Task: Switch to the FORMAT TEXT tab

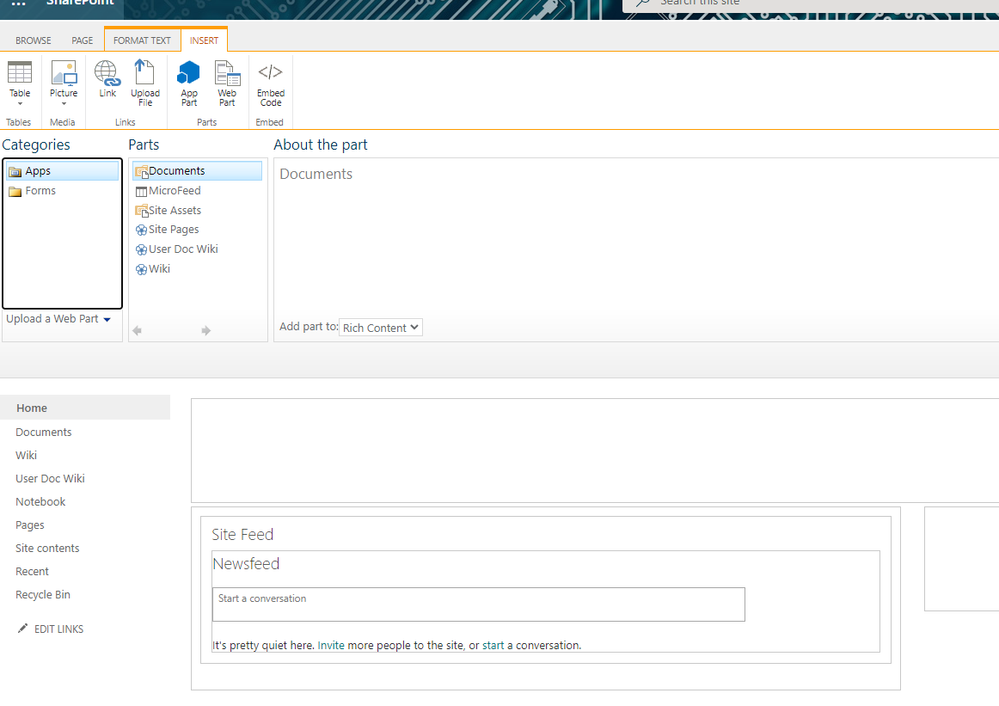Action: point(142,40)
